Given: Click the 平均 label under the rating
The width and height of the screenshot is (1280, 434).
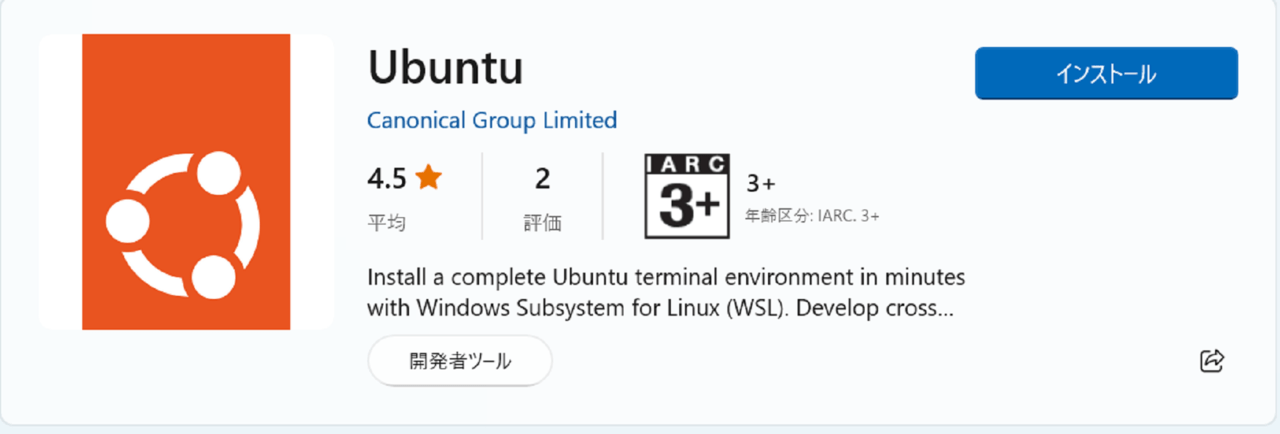Looking at the screenshot, I should coord(386,223).
